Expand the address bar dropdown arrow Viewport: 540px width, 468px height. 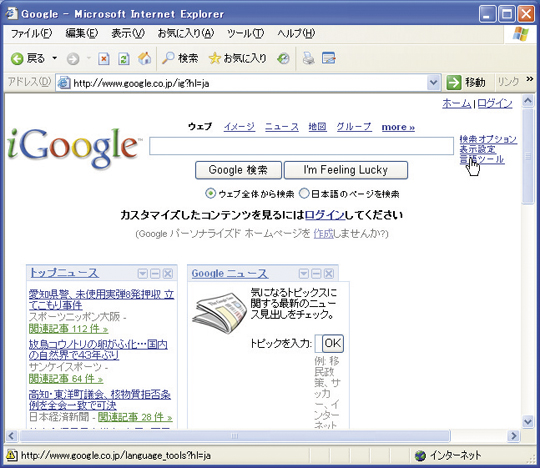[x=434, y=83]
